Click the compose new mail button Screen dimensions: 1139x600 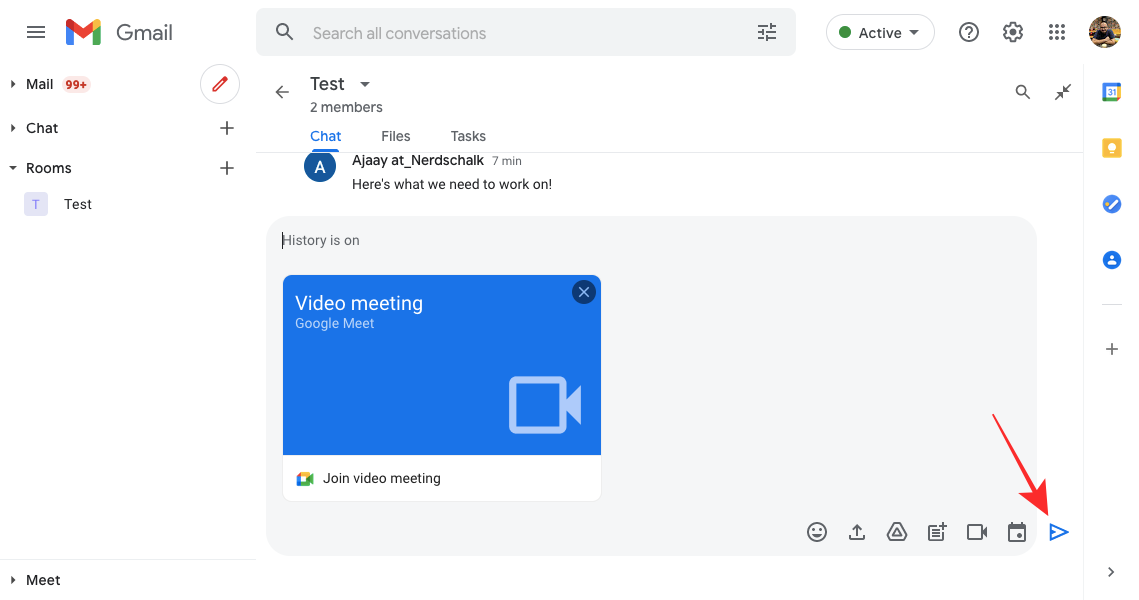(220, 84)
